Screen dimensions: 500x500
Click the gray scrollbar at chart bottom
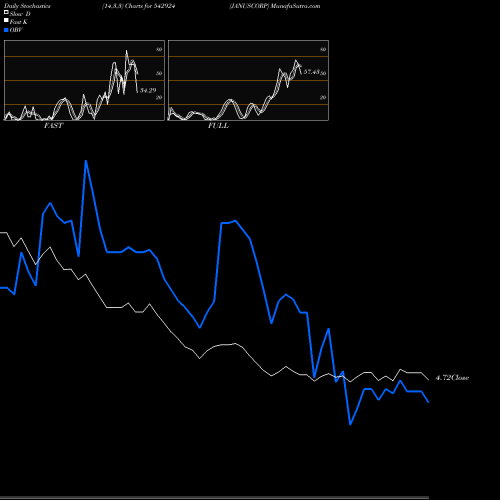click(x=214, y=498)
